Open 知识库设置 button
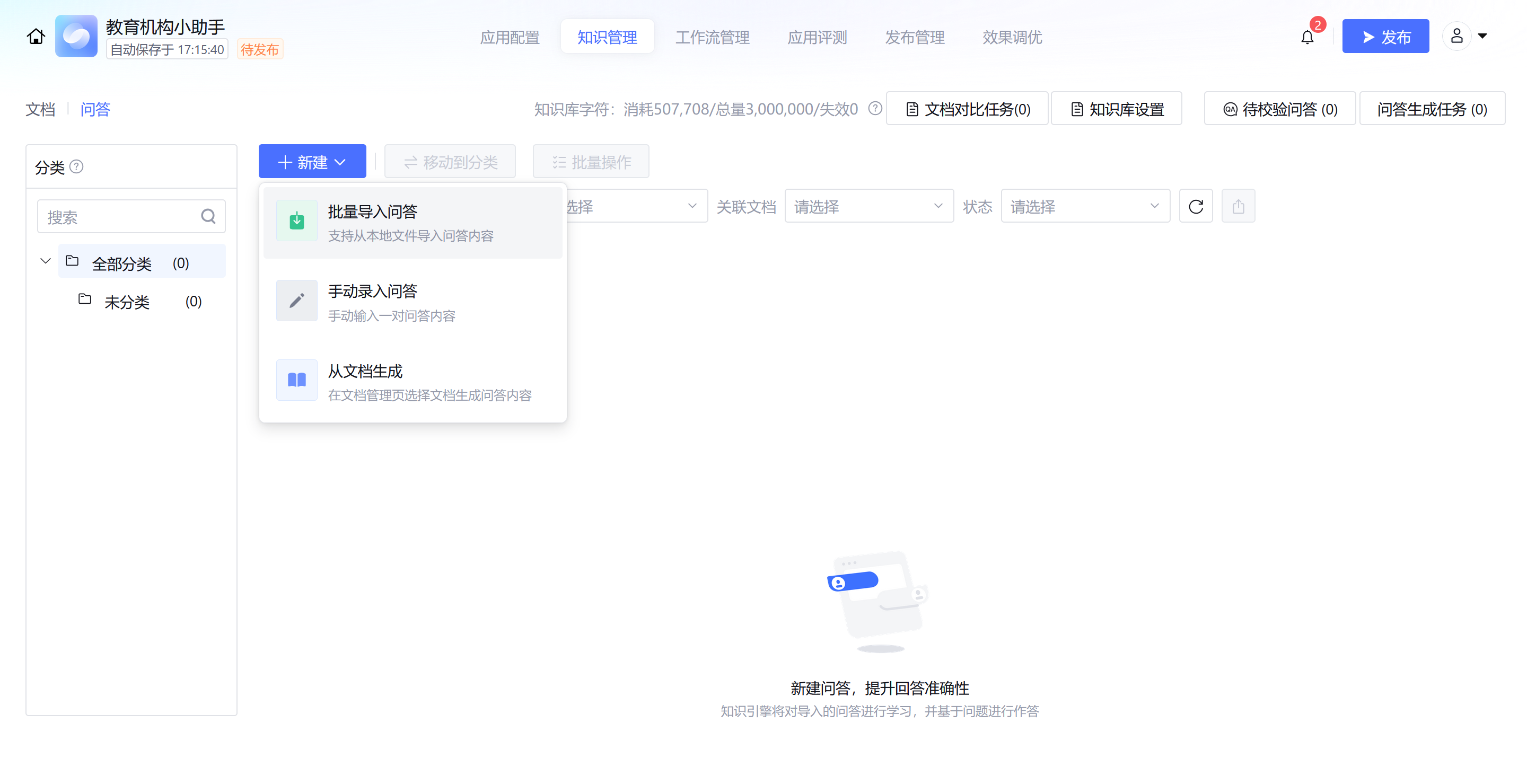1527x784 pixels. [1116, 109]
